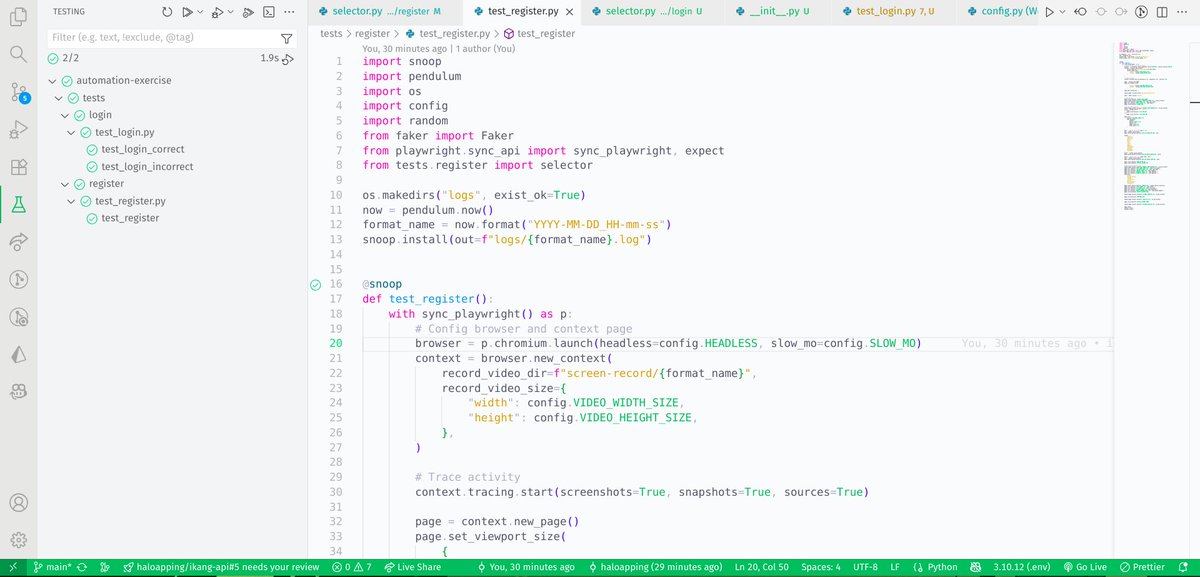This screenshot has width=1200, height=577.
Task: Open errors and warnings count in status bar
Action: pyautogui.click(x=351, y=567)
